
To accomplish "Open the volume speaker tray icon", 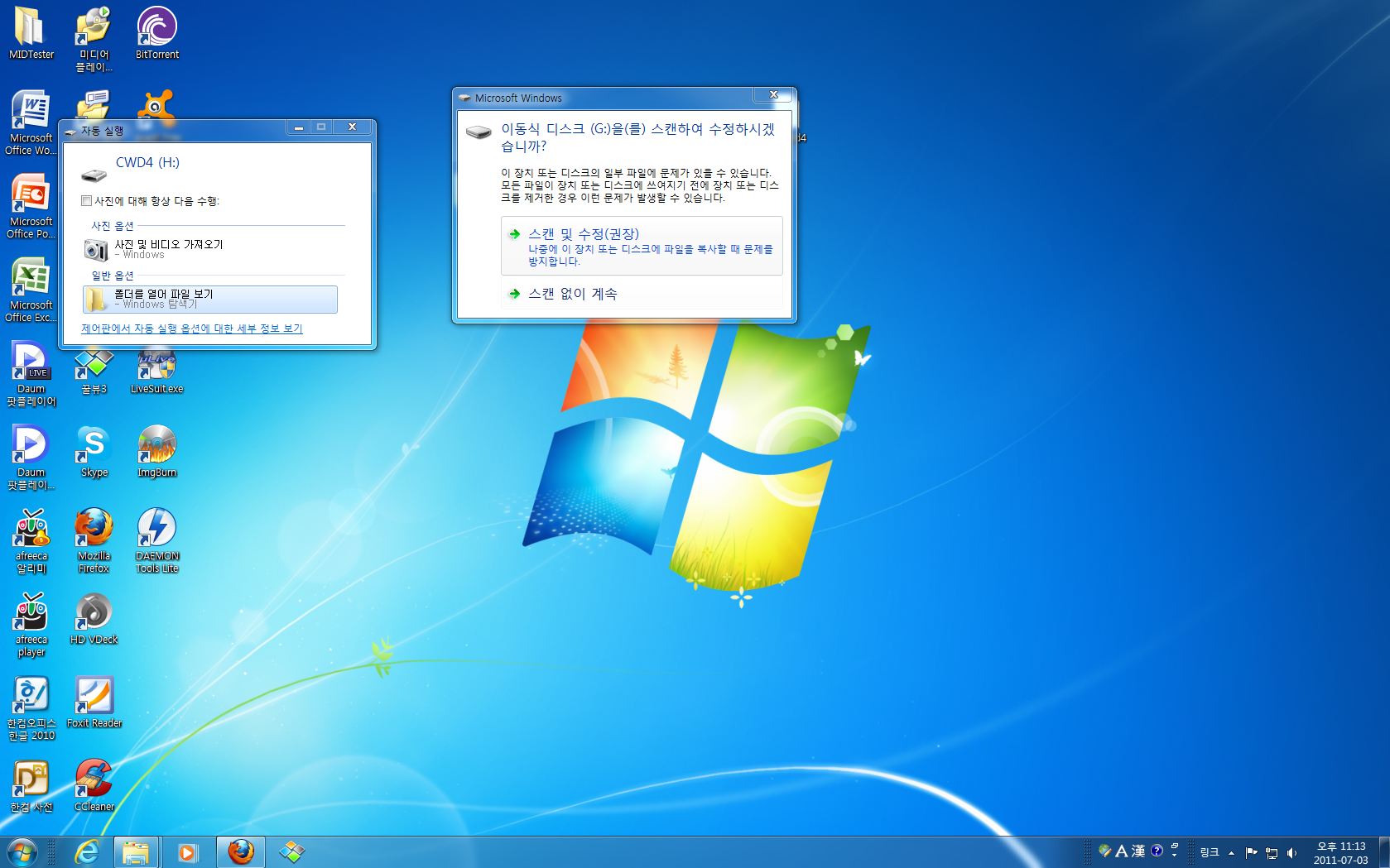I will coord(1291,852).
